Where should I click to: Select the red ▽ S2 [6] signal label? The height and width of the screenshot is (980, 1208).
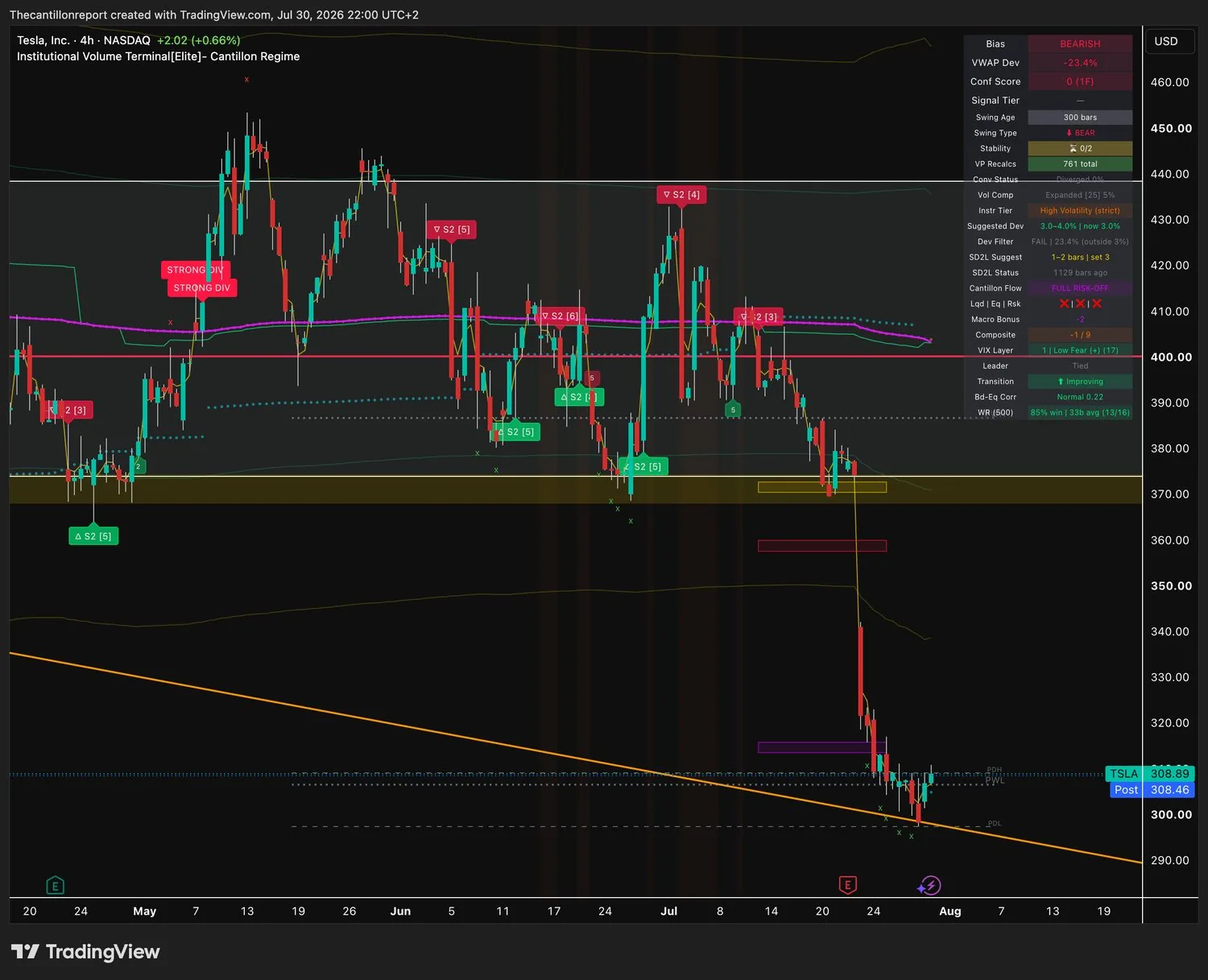560,316
